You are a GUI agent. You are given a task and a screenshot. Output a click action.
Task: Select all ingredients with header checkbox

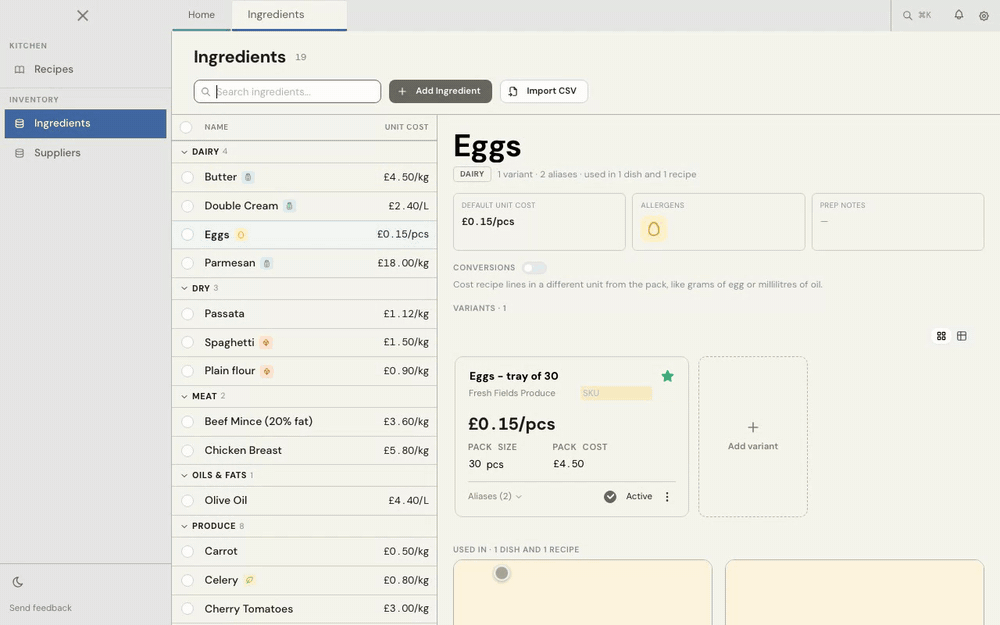click(x=186, y=127)
